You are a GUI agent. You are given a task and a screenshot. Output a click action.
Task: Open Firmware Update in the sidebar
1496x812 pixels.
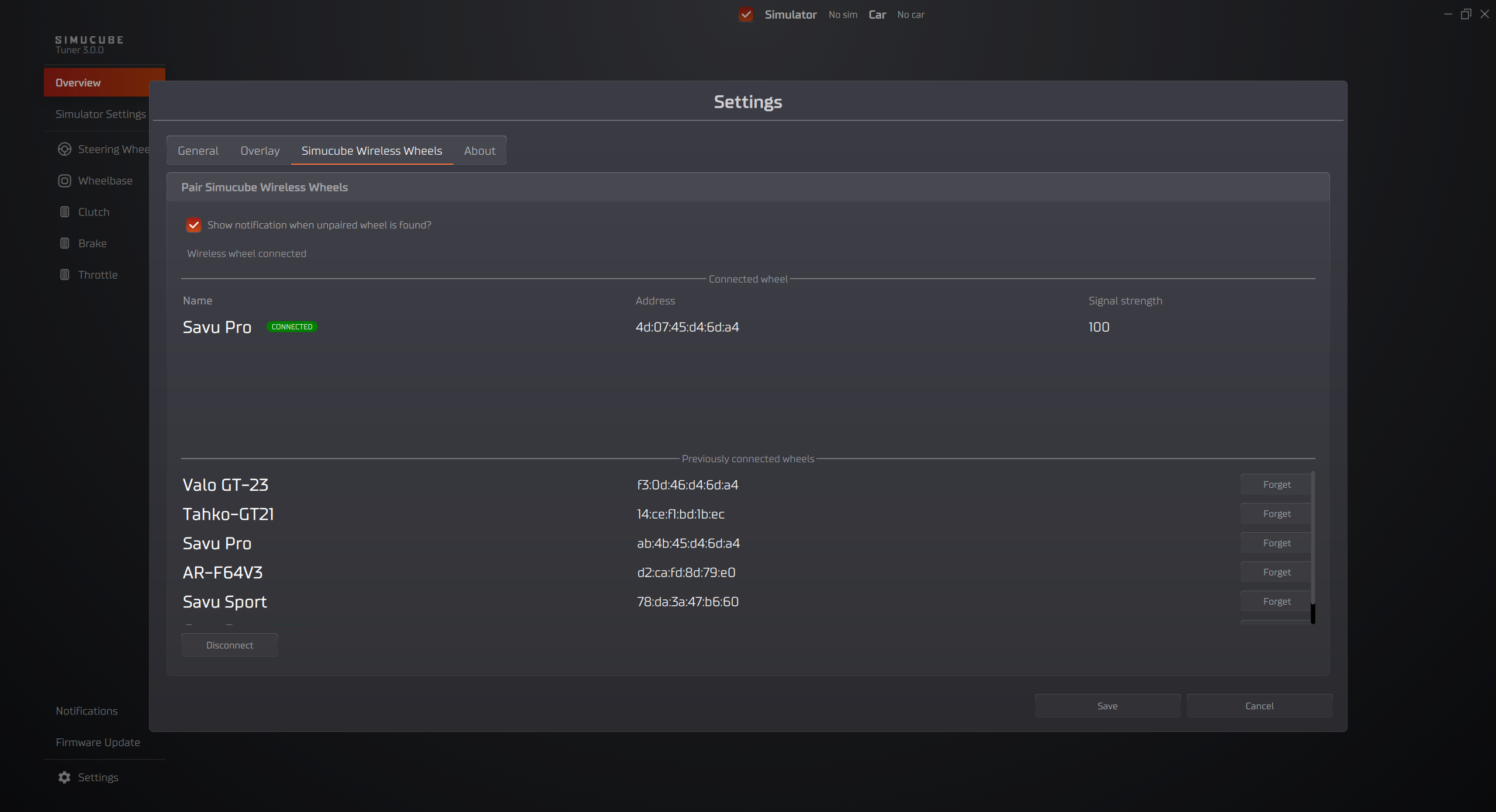click(x=98, y=742)
